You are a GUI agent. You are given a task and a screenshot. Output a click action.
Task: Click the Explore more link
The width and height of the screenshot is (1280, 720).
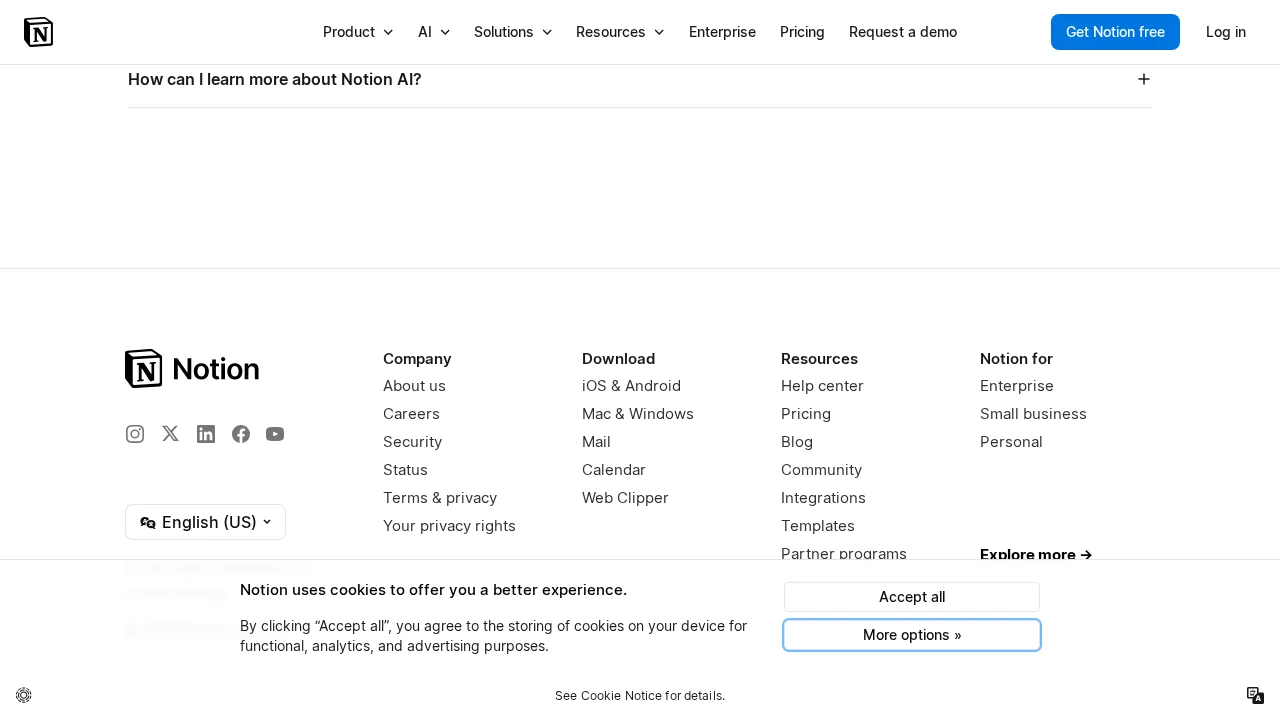point(1036,554)
